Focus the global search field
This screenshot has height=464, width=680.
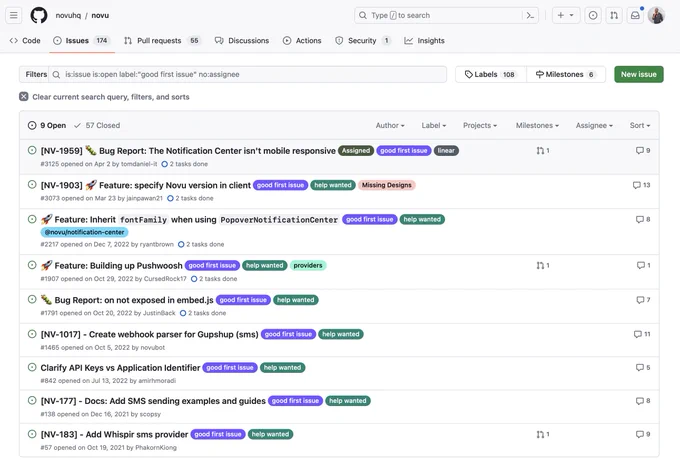446,15
